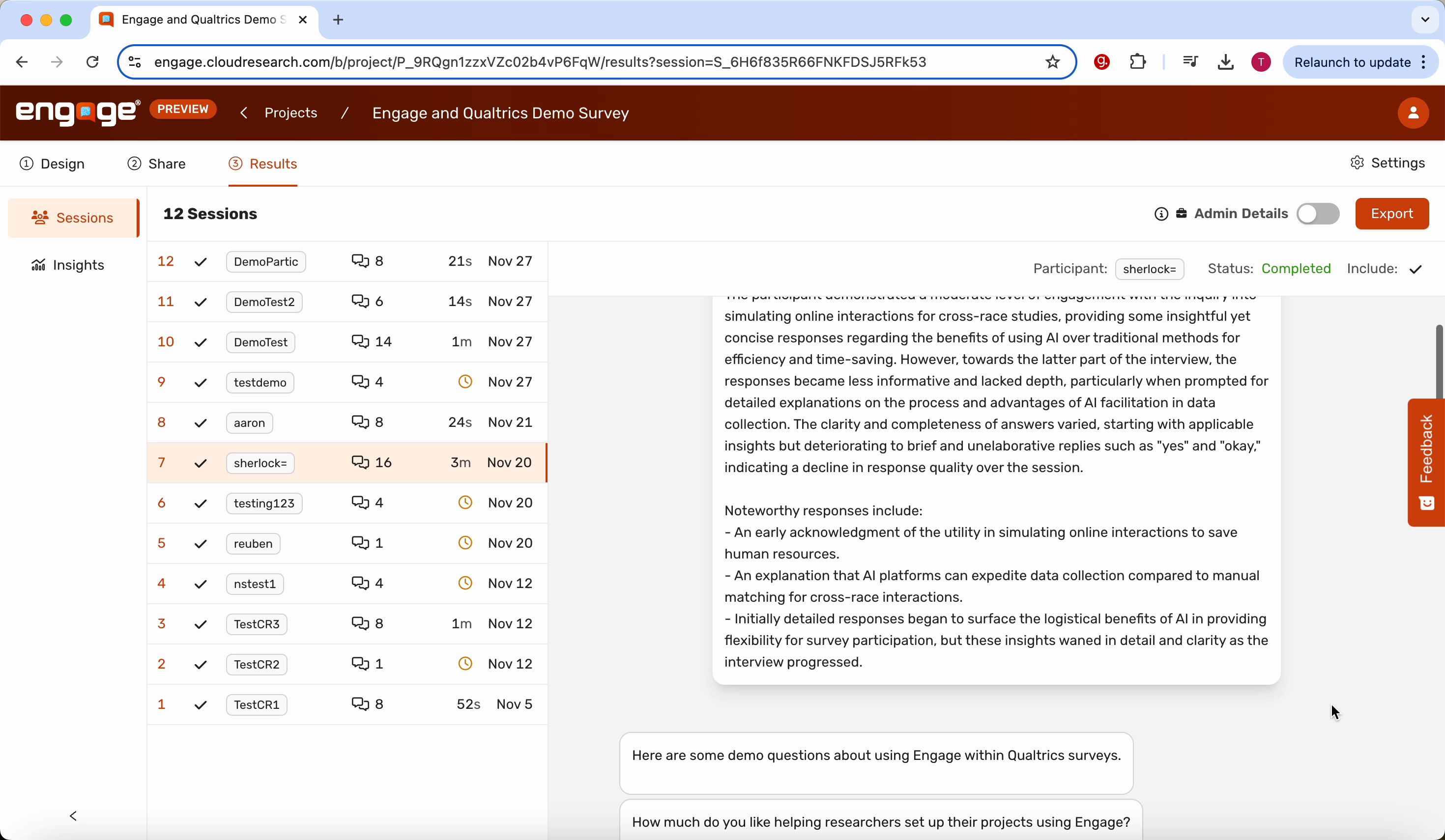Toggle include checkmark for session 11
1445x840 pixels.
pos(200,302)
